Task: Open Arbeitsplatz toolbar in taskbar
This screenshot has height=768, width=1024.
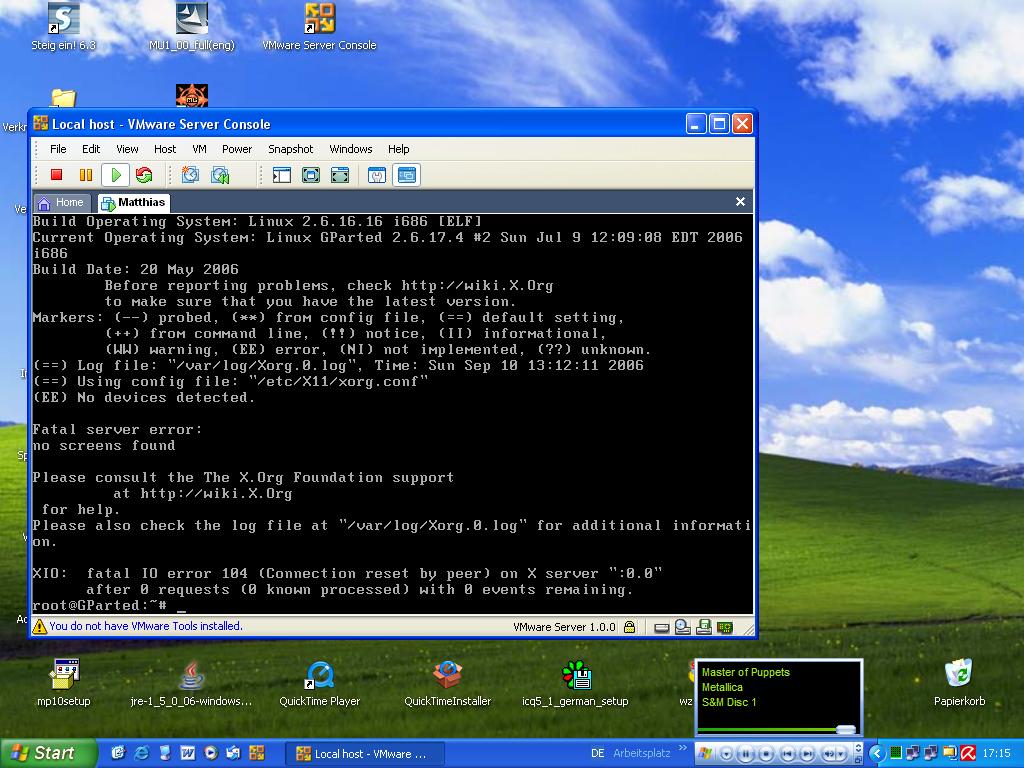Action: coord(642,753)
